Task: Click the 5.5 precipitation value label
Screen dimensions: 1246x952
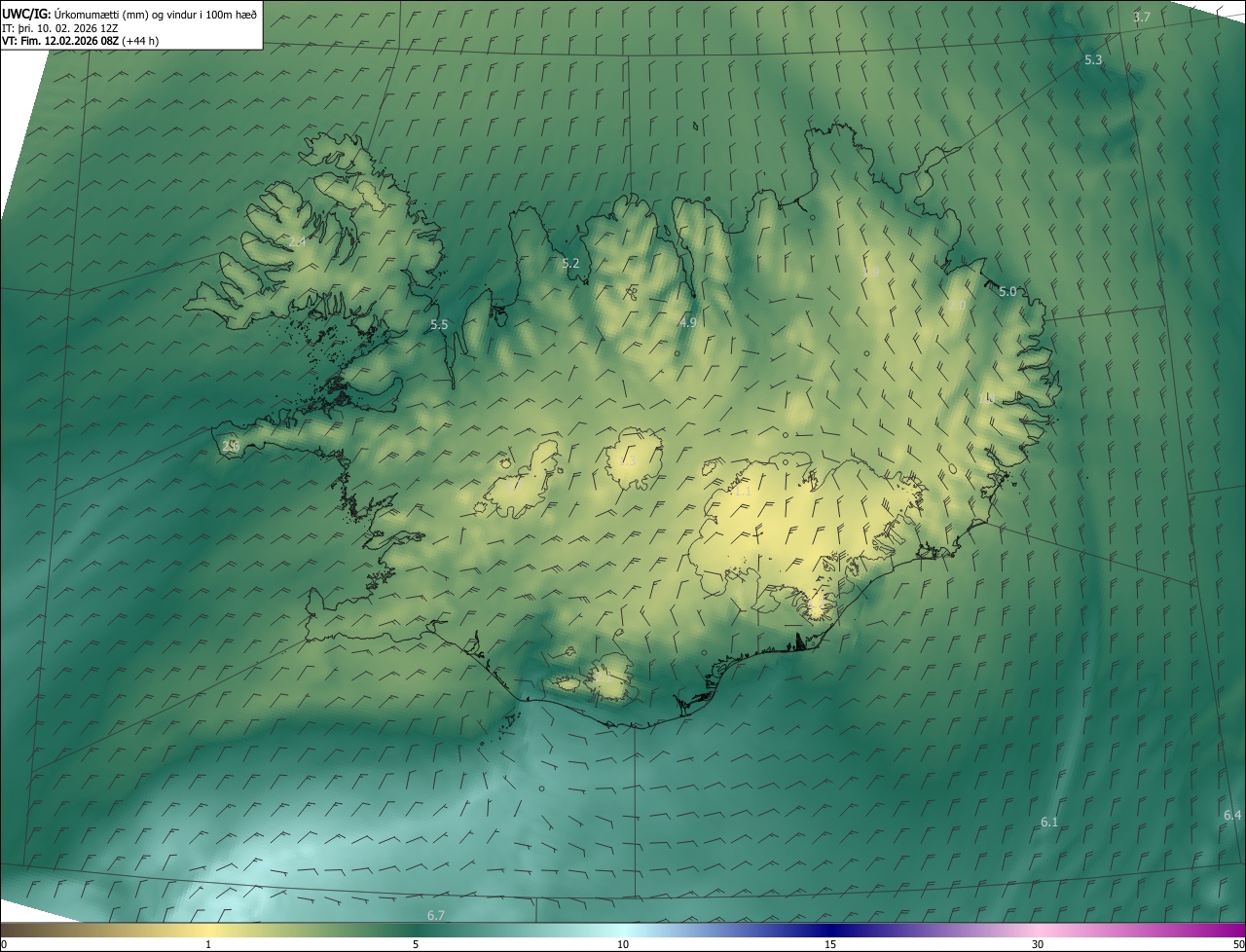Action: click(x=439, y=325)
